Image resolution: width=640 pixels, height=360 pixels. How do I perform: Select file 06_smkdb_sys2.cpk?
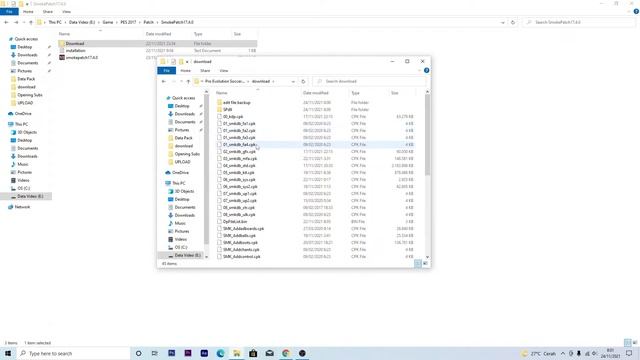coord(240,187)
